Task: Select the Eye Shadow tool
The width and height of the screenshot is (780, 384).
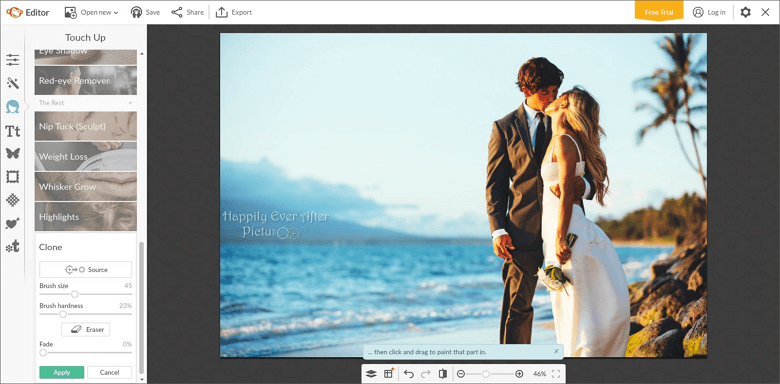Action: click(x=86, y=57)
